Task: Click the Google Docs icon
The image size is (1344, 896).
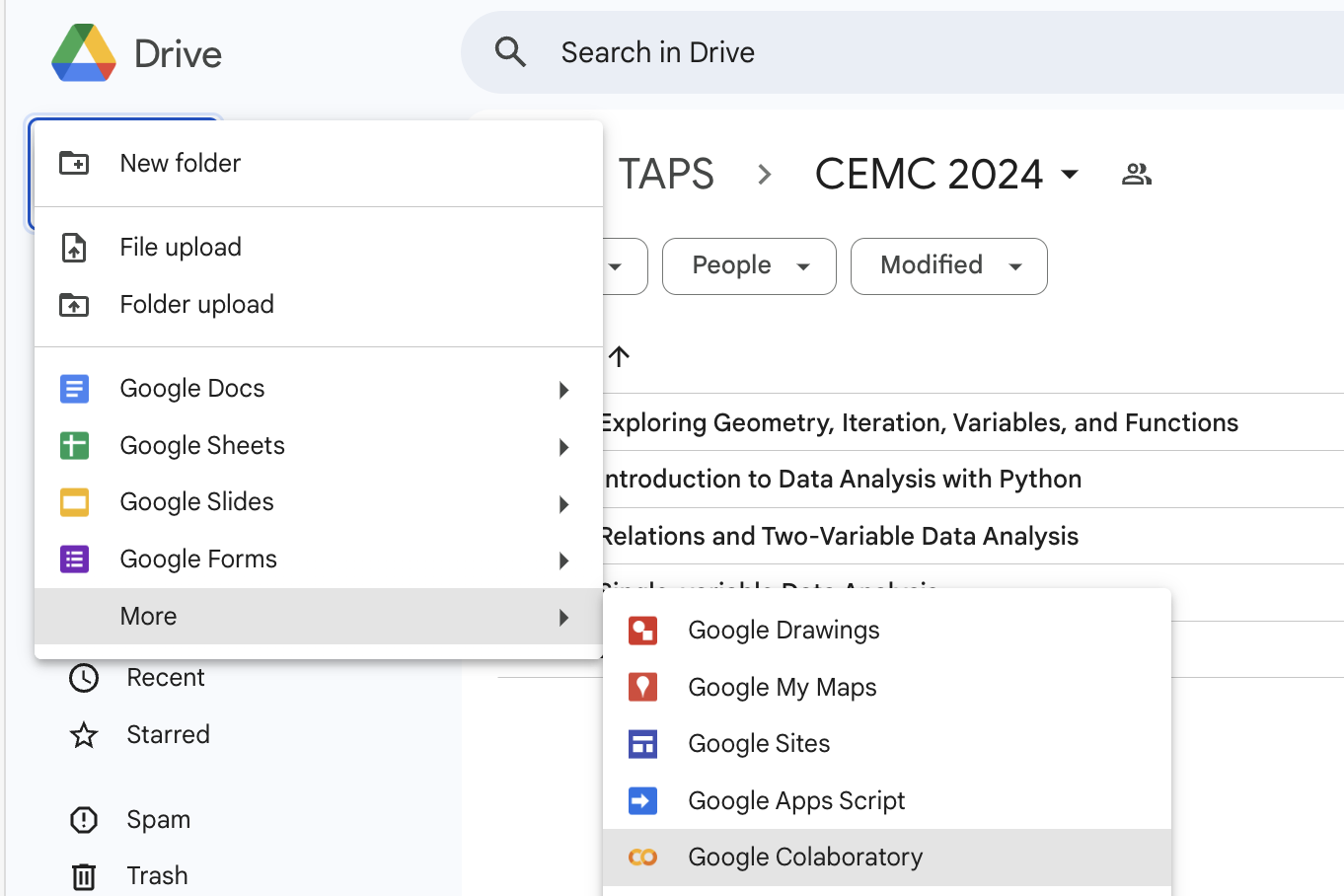Action: point(74,389)
